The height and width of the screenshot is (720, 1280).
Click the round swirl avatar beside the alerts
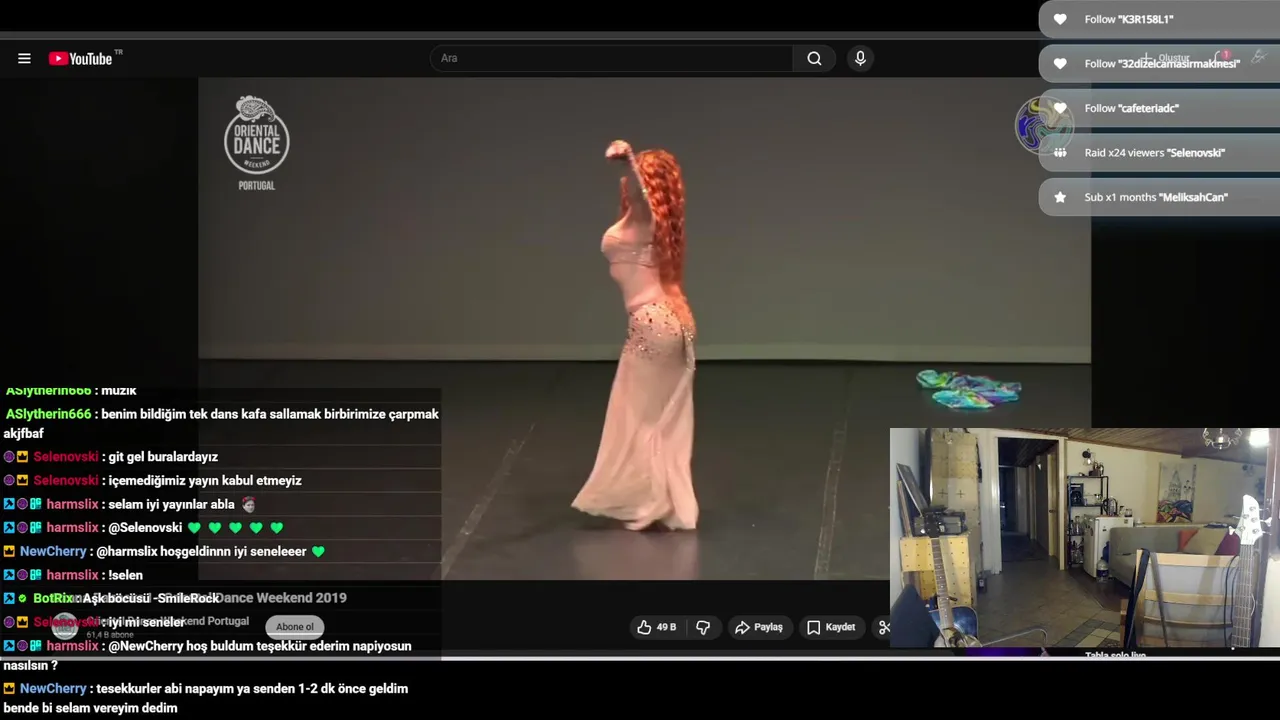tap(1044, 125)
